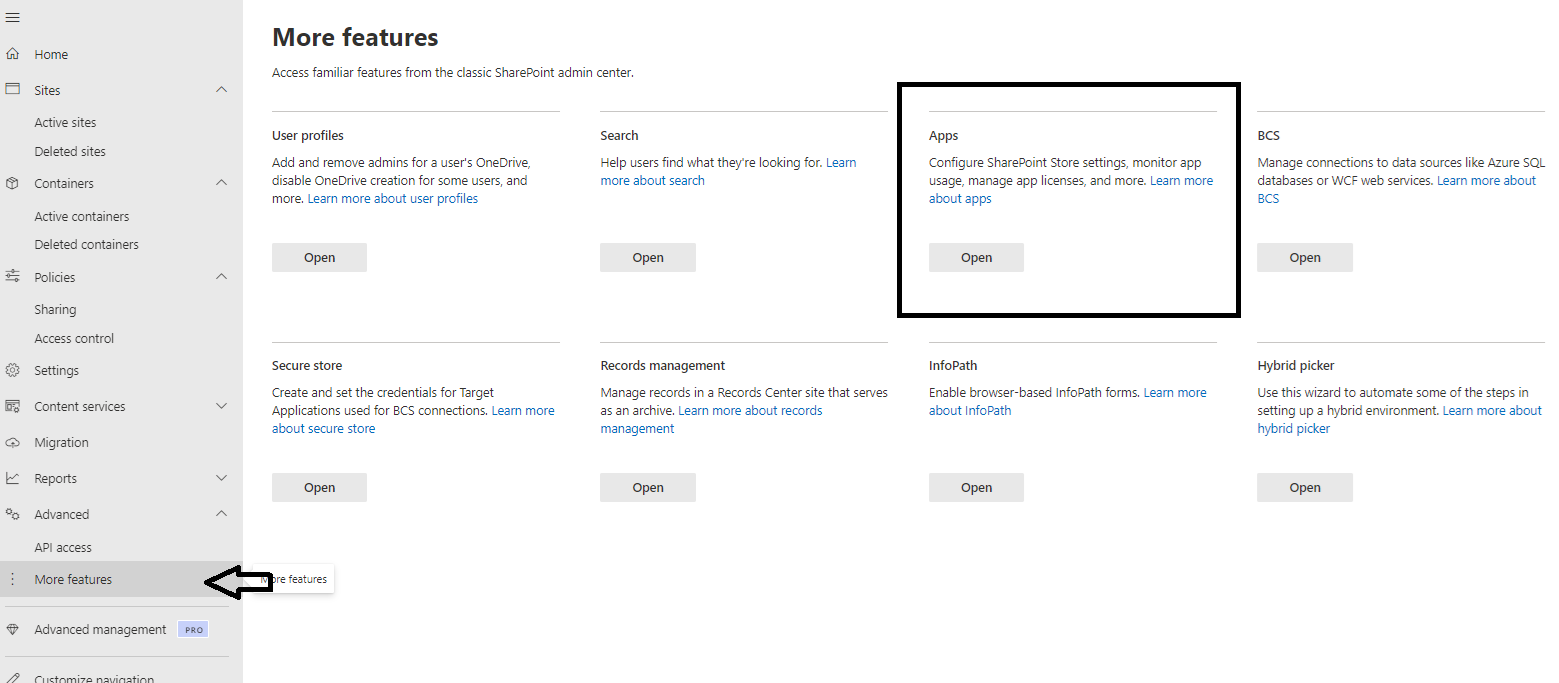This screenshot has width=1559, height=683.
Task: Click the Migration cloud icon
Action: point(13,442)
